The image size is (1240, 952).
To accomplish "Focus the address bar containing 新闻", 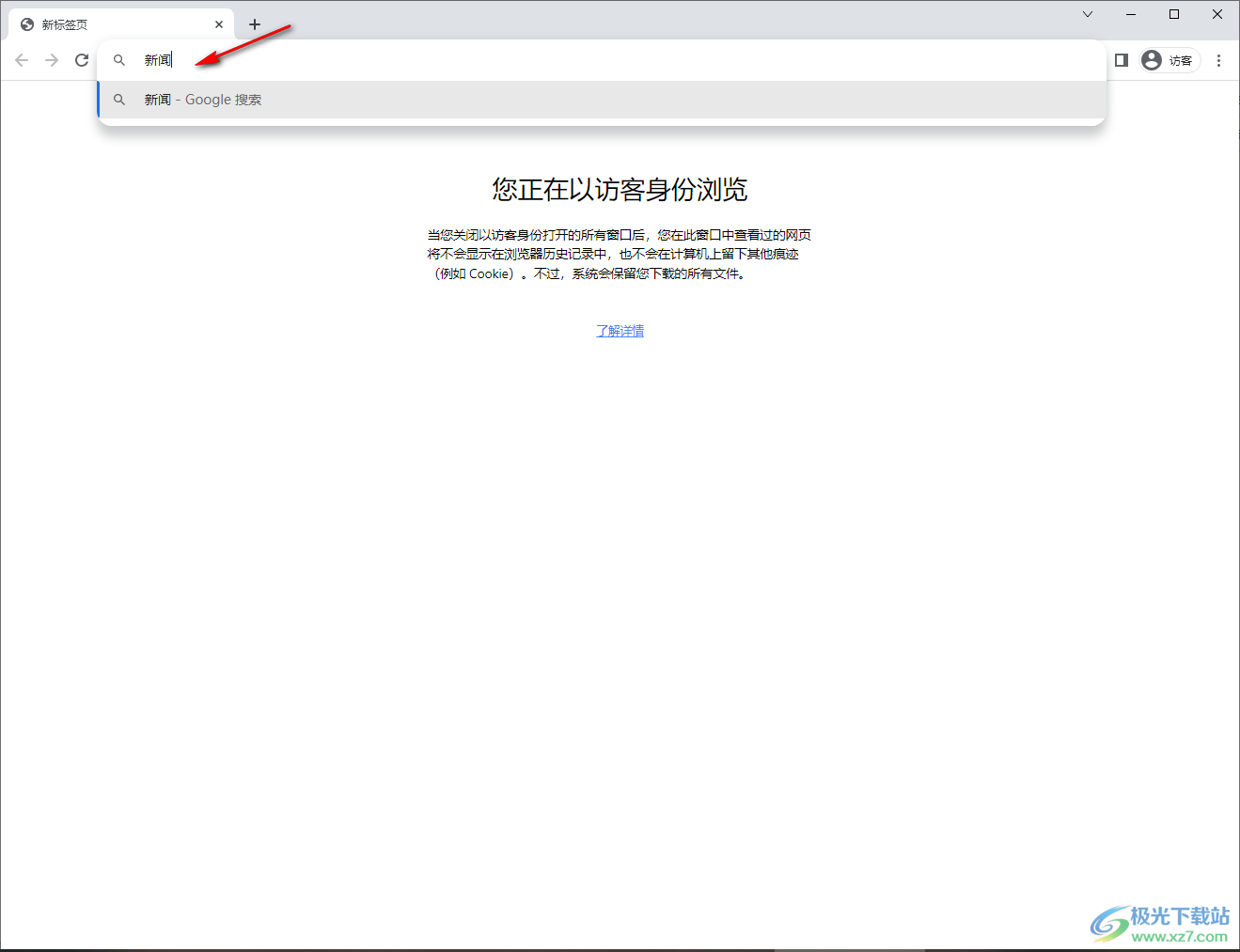I will coord(602,60).
